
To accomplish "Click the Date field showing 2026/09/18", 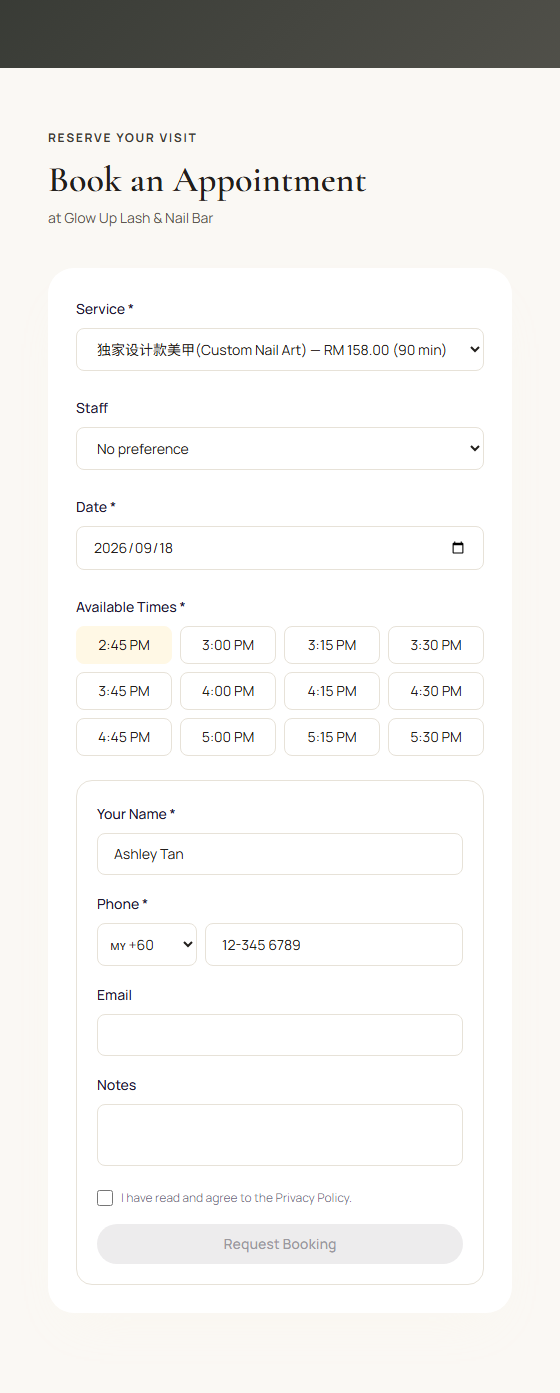I will [280, 548].
